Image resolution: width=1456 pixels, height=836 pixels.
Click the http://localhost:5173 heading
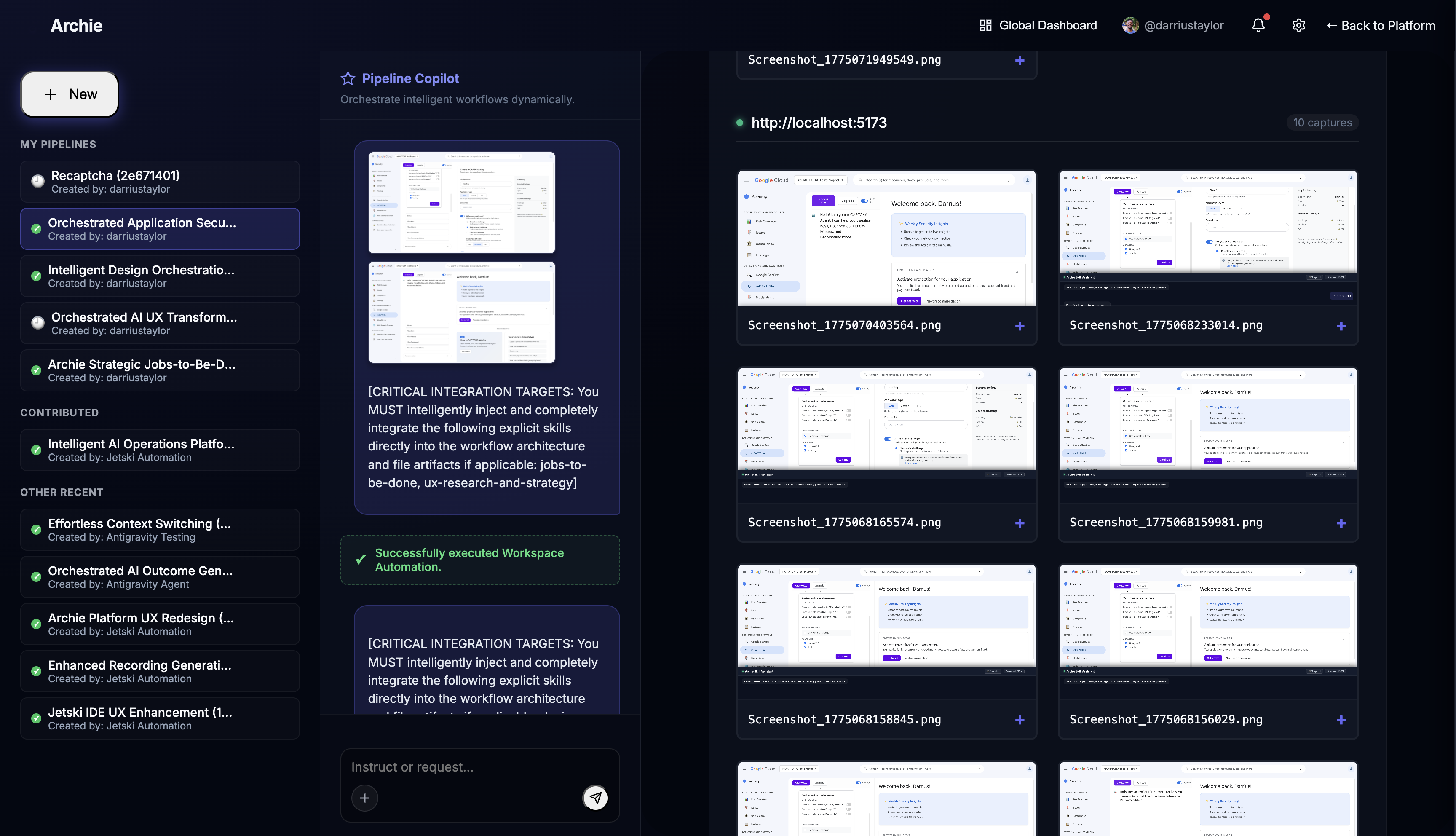click(819, 122)
